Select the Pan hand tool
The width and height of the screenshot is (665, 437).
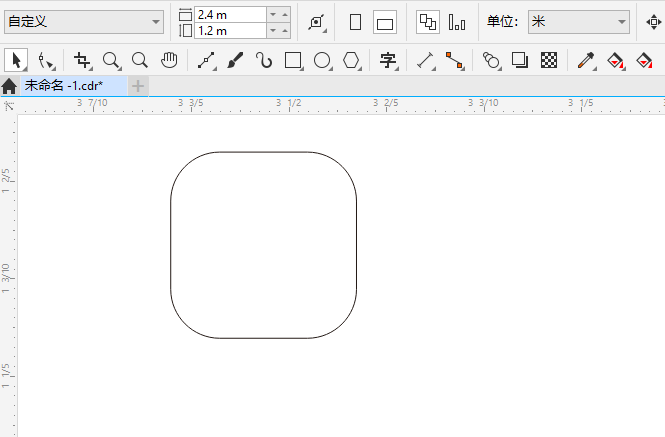point(169,61)
